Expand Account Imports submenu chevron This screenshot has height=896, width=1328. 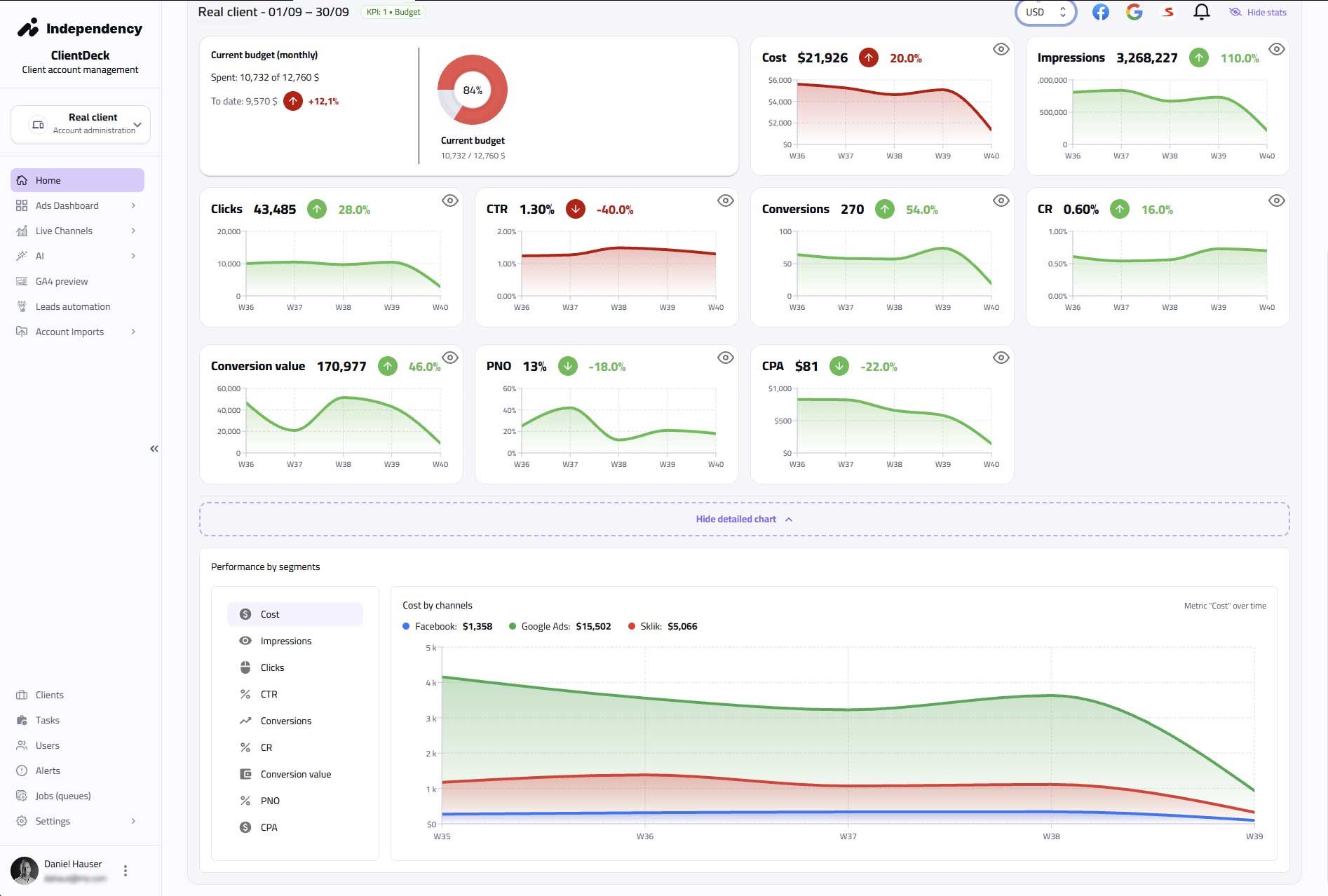(133, 332)
